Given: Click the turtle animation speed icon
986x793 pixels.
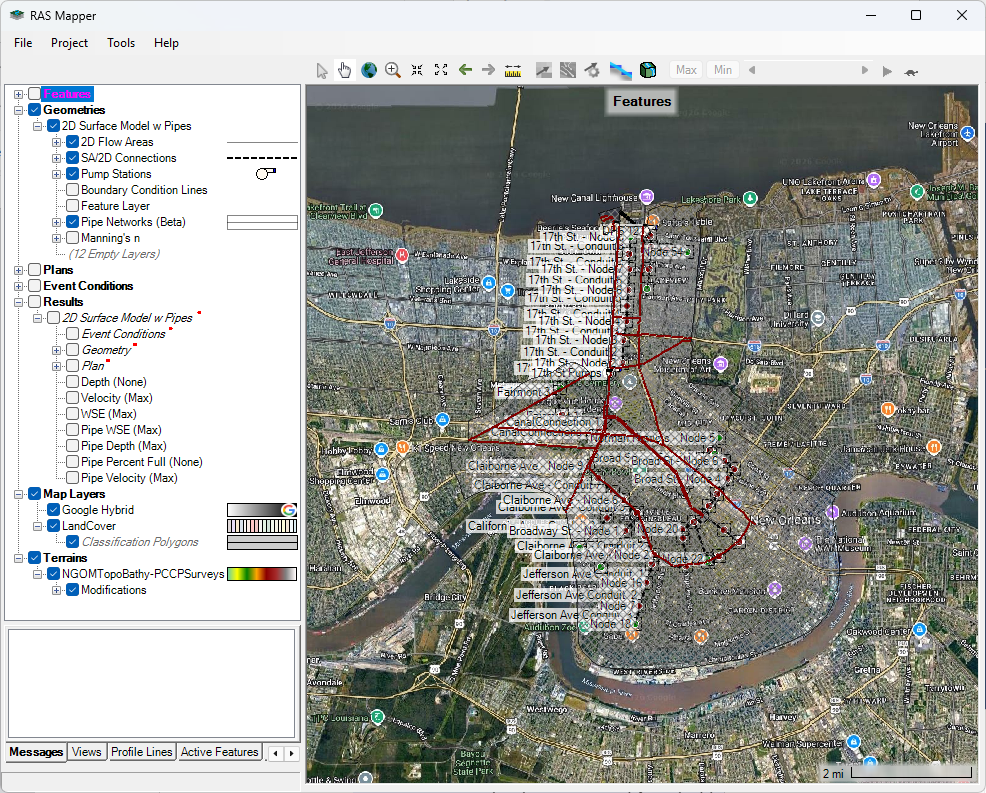Looking at the screenshot, I should click(x=911, y=72).
